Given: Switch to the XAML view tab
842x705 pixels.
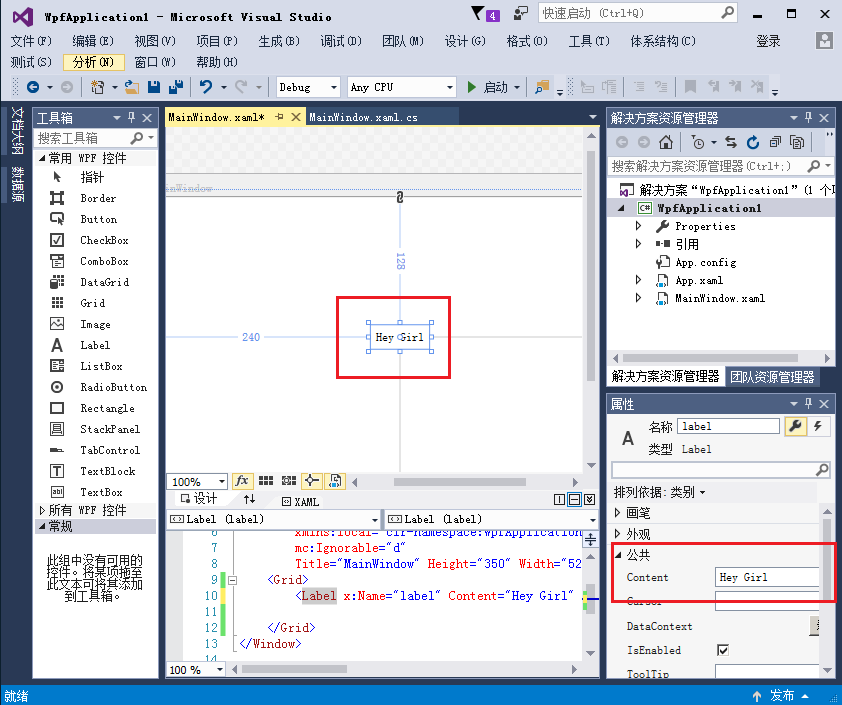Looking at the screenshot, I should [301, 502].
